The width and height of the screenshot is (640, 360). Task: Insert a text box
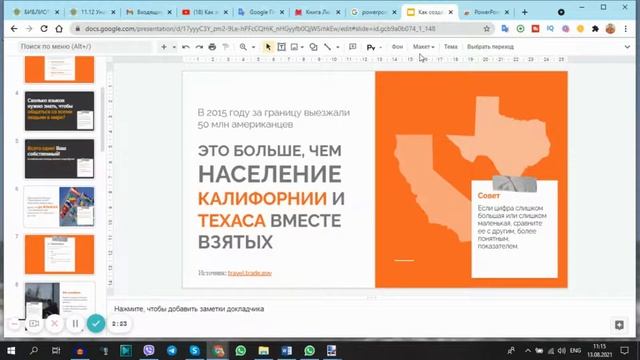pyautogui.click(x=281, y=47)
